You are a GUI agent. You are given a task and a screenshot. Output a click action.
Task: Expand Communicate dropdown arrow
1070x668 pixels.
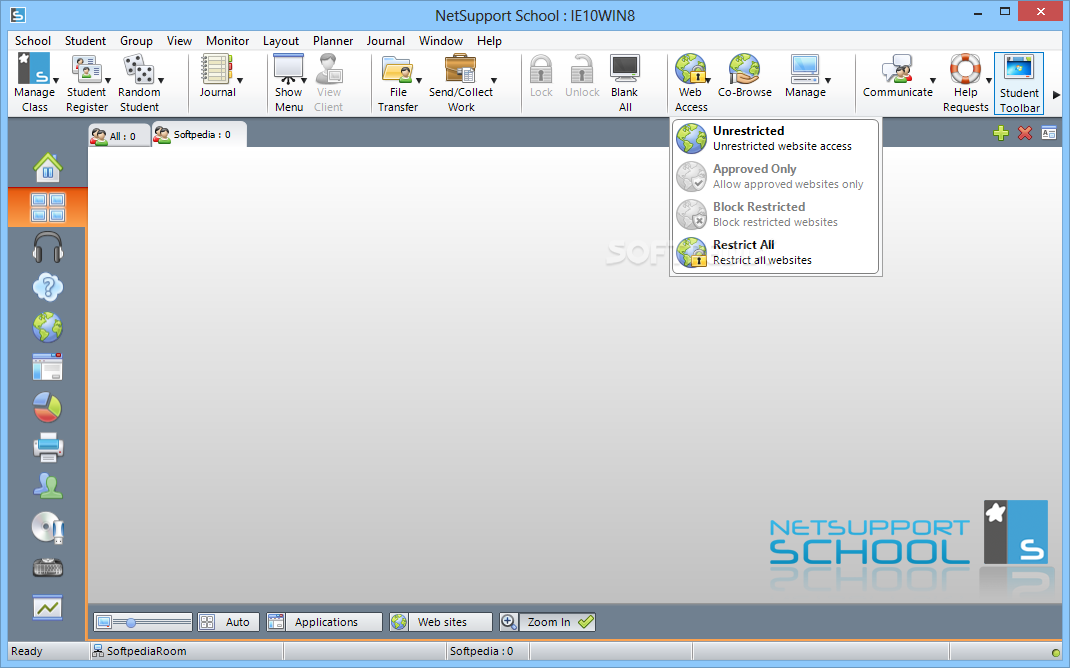(x=933, y=81)
